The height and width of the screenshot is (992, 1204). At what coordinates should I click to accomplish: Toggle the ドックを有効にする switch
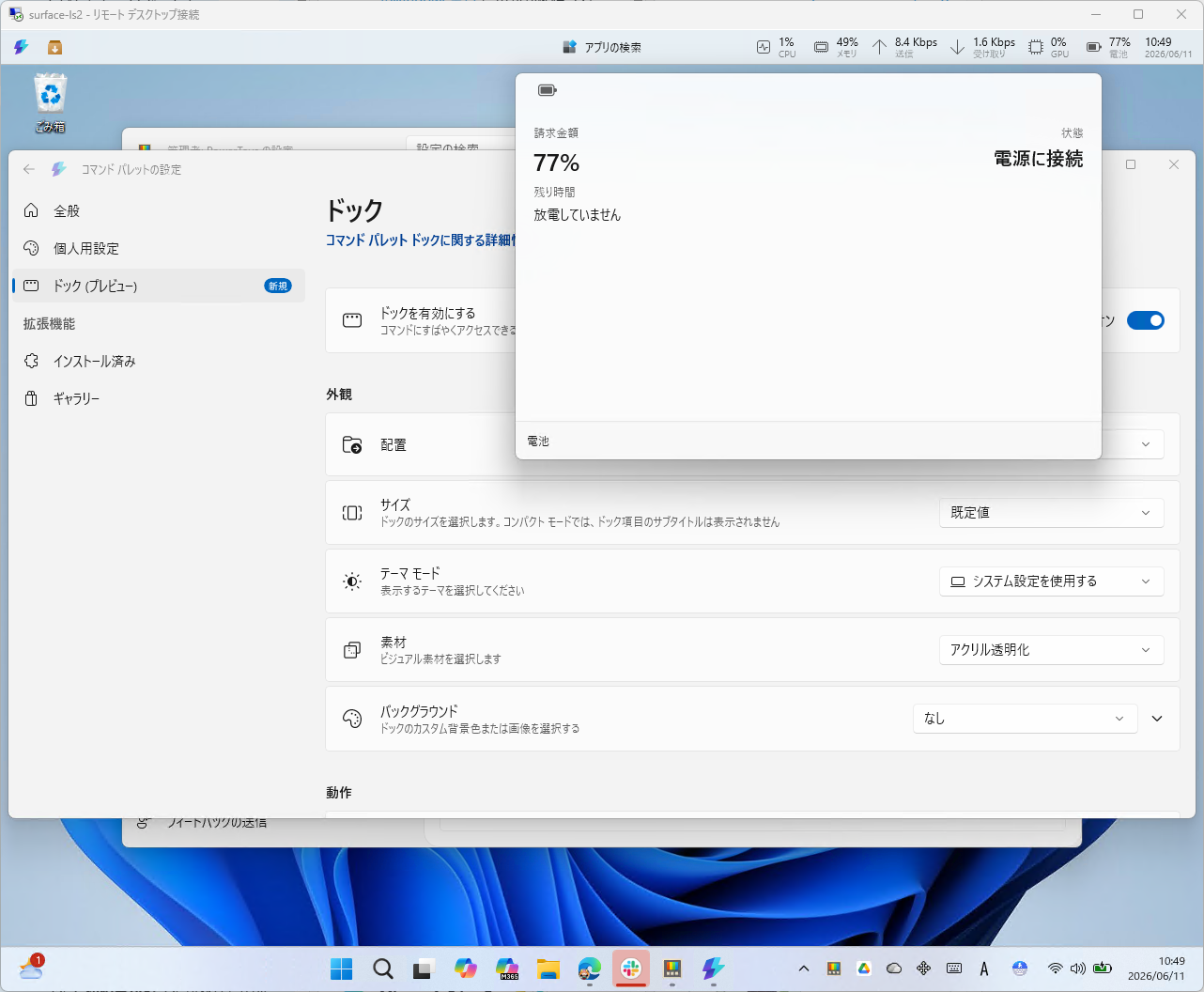click(x=1145, y=320)
